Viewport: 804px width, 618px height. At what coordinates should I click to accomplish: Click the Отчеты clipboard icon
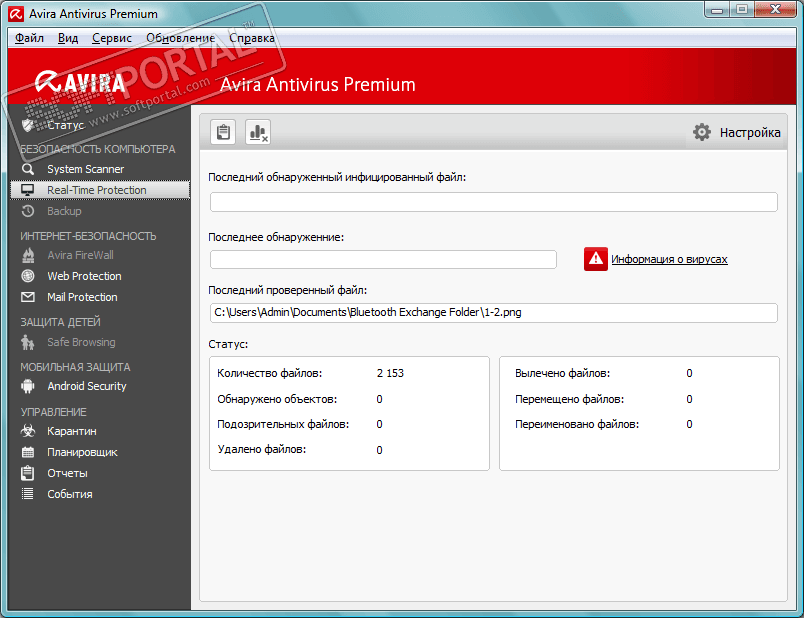coord(28,473)
